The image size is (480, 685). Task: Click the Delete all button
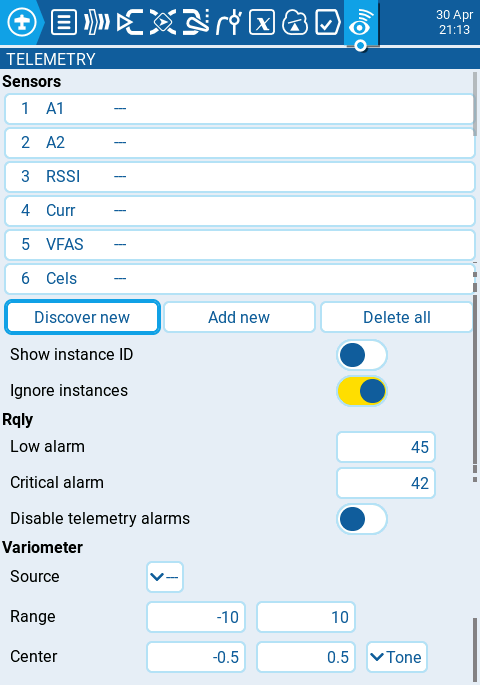click(397, 317)
